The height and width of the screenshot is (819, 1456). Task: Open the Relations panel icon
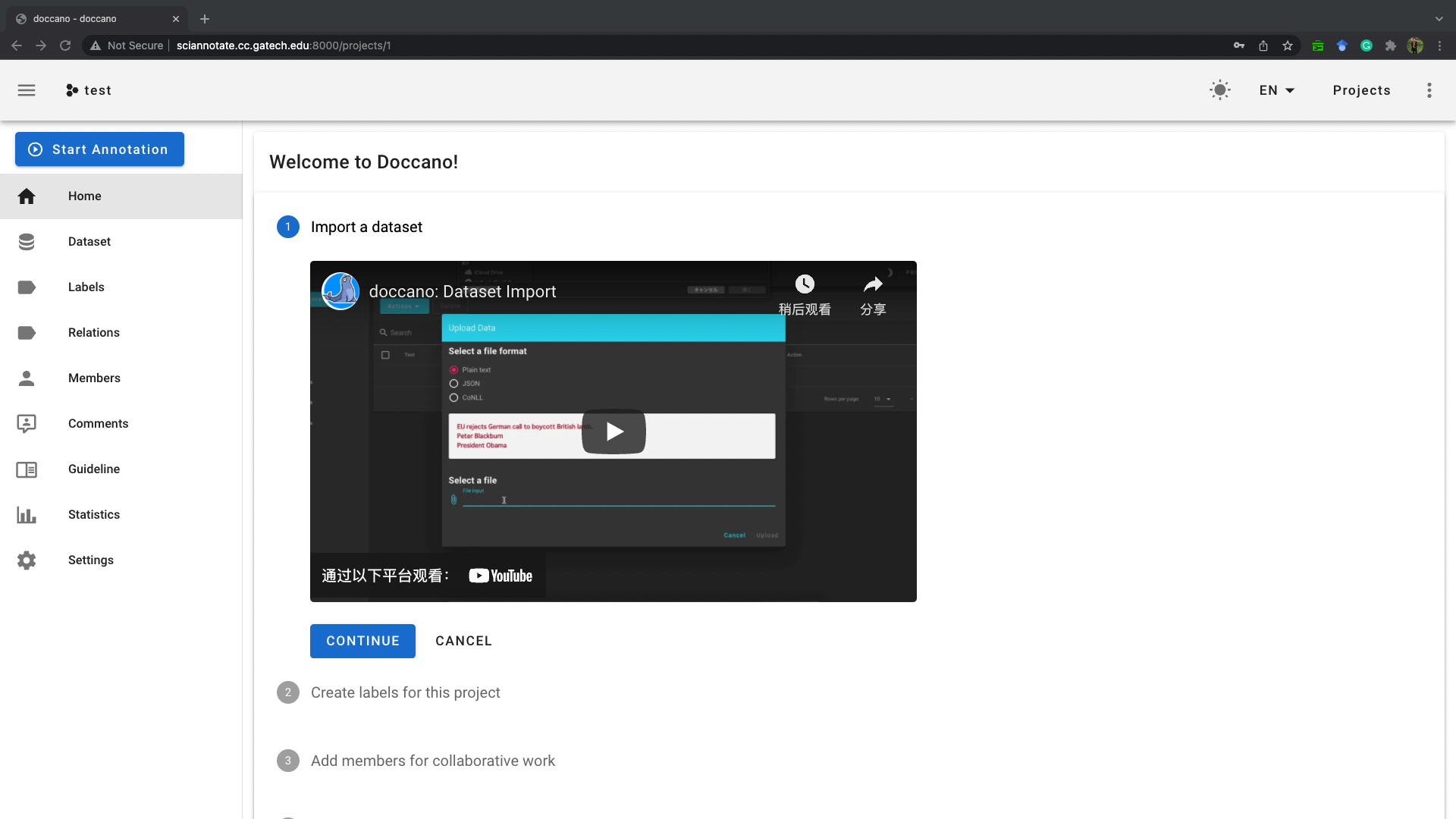tap(27, 332)
